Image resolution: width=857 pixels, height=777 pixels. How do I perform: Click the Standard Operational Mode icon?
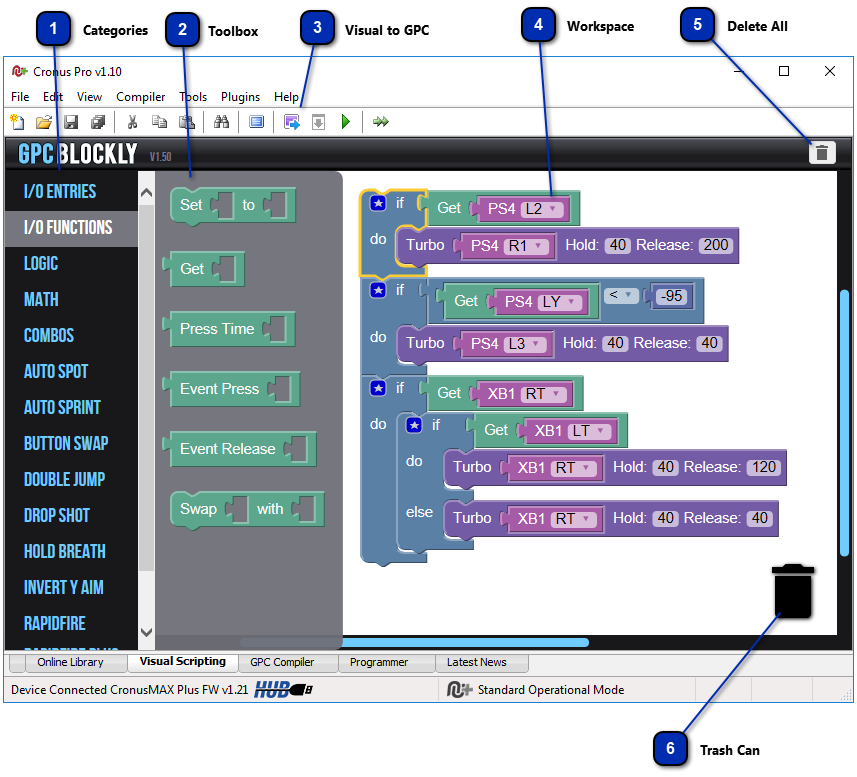(x=459, y=690)
